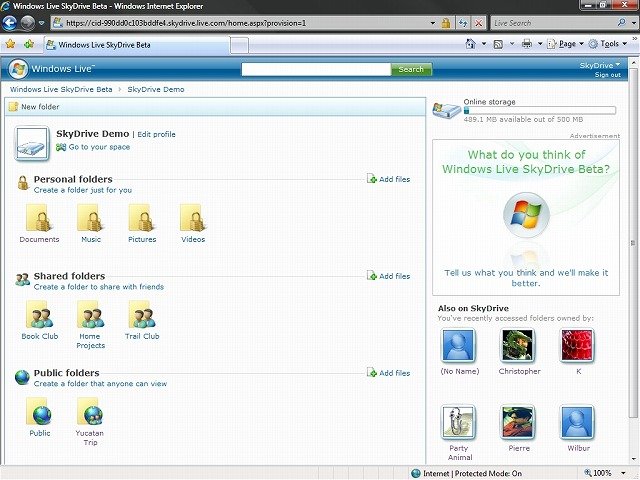Open Christopher's SkyDrive avatar
The height and width of the screenshot is (480, 640).
pos(517,345)
